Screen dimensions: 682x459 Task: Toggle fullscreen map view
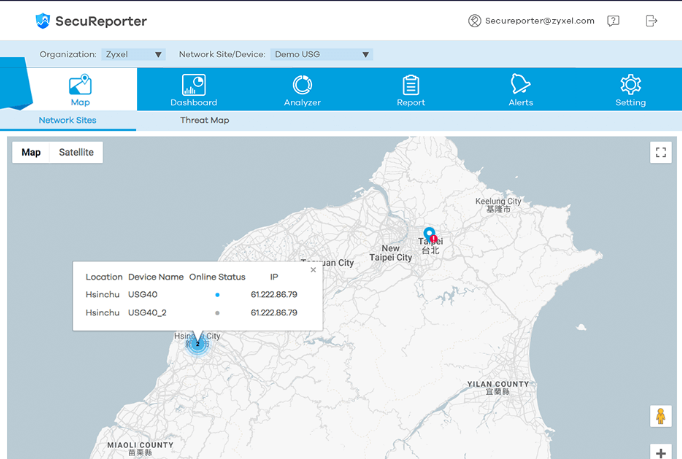coord(661,152)
